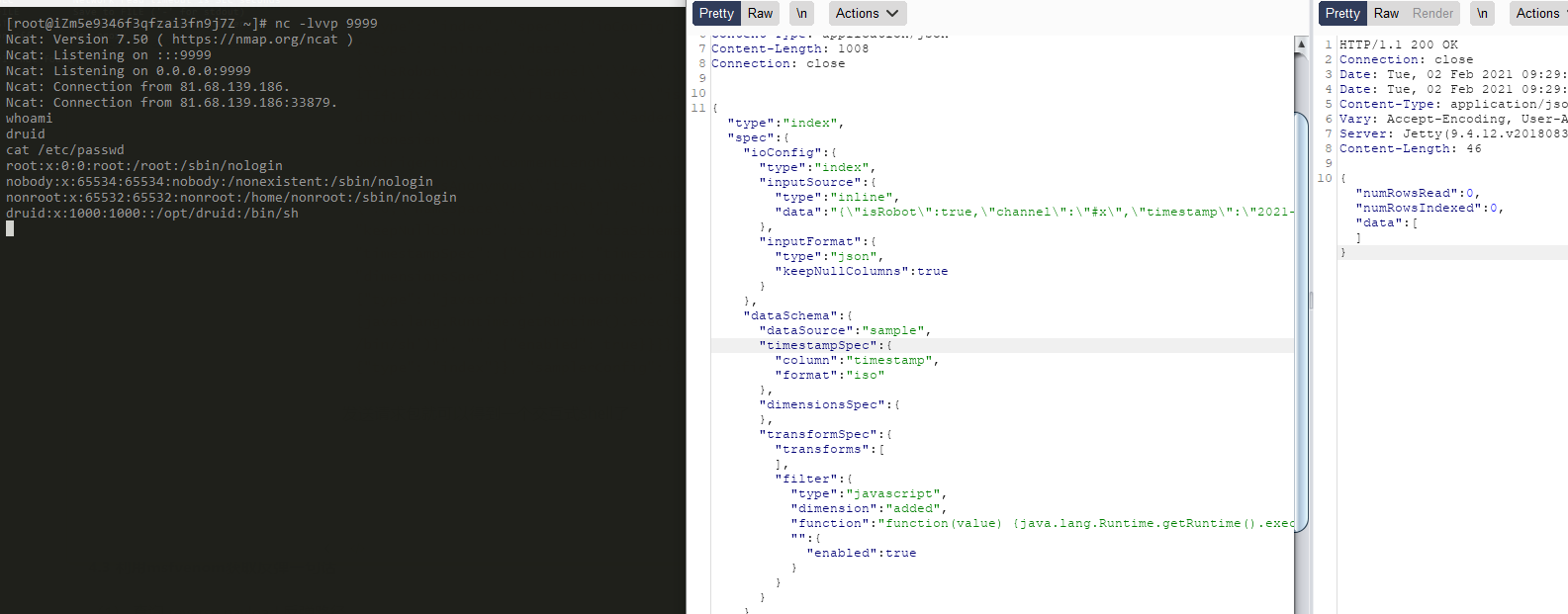Click the root:x:0:0 passwd entry
The image size is (1568, 614).
click(x=143, y=165)
